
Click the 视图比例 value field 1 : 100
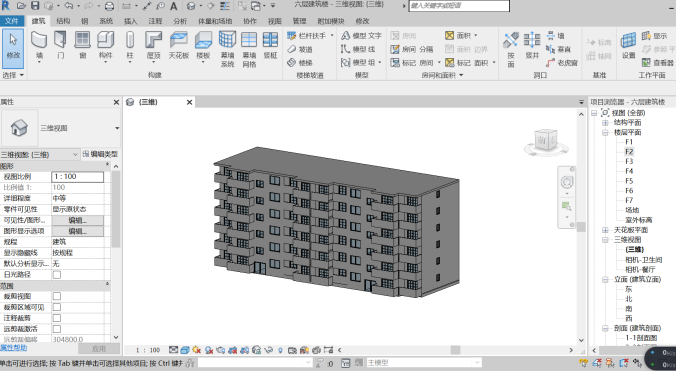pyautogui.click(x=78, y=176)
